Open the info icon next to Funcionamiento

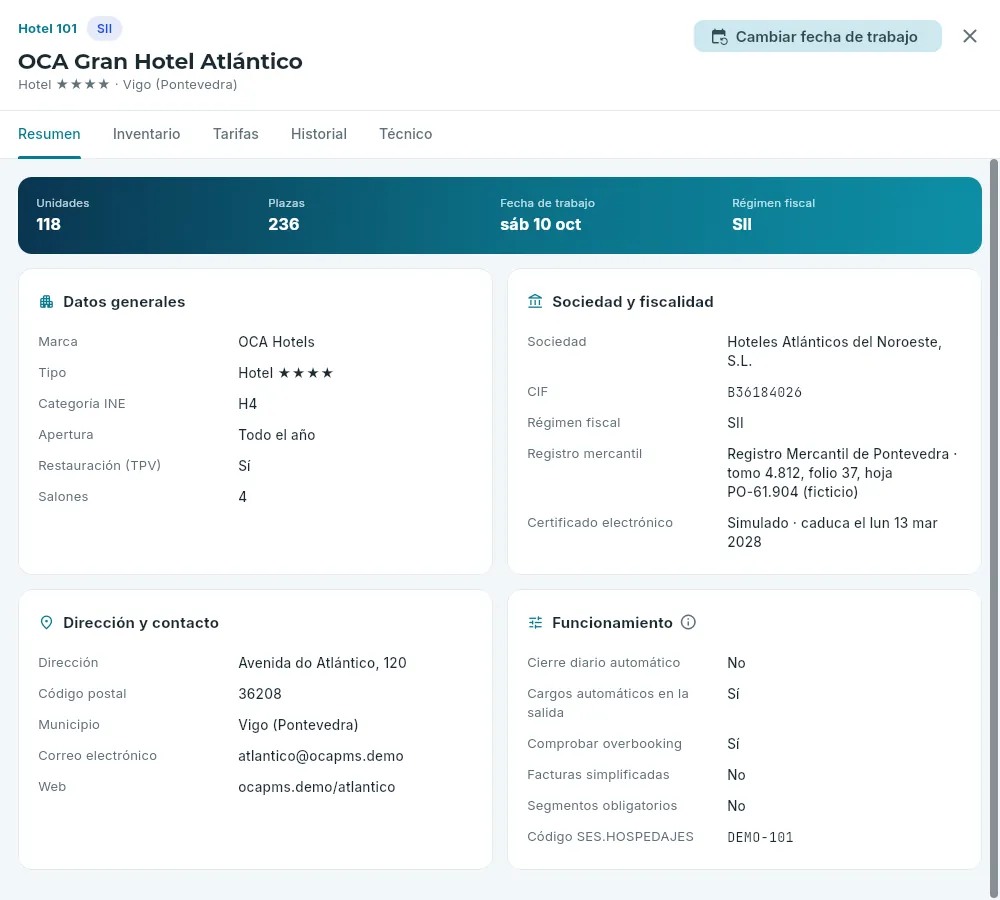(688, 622)
